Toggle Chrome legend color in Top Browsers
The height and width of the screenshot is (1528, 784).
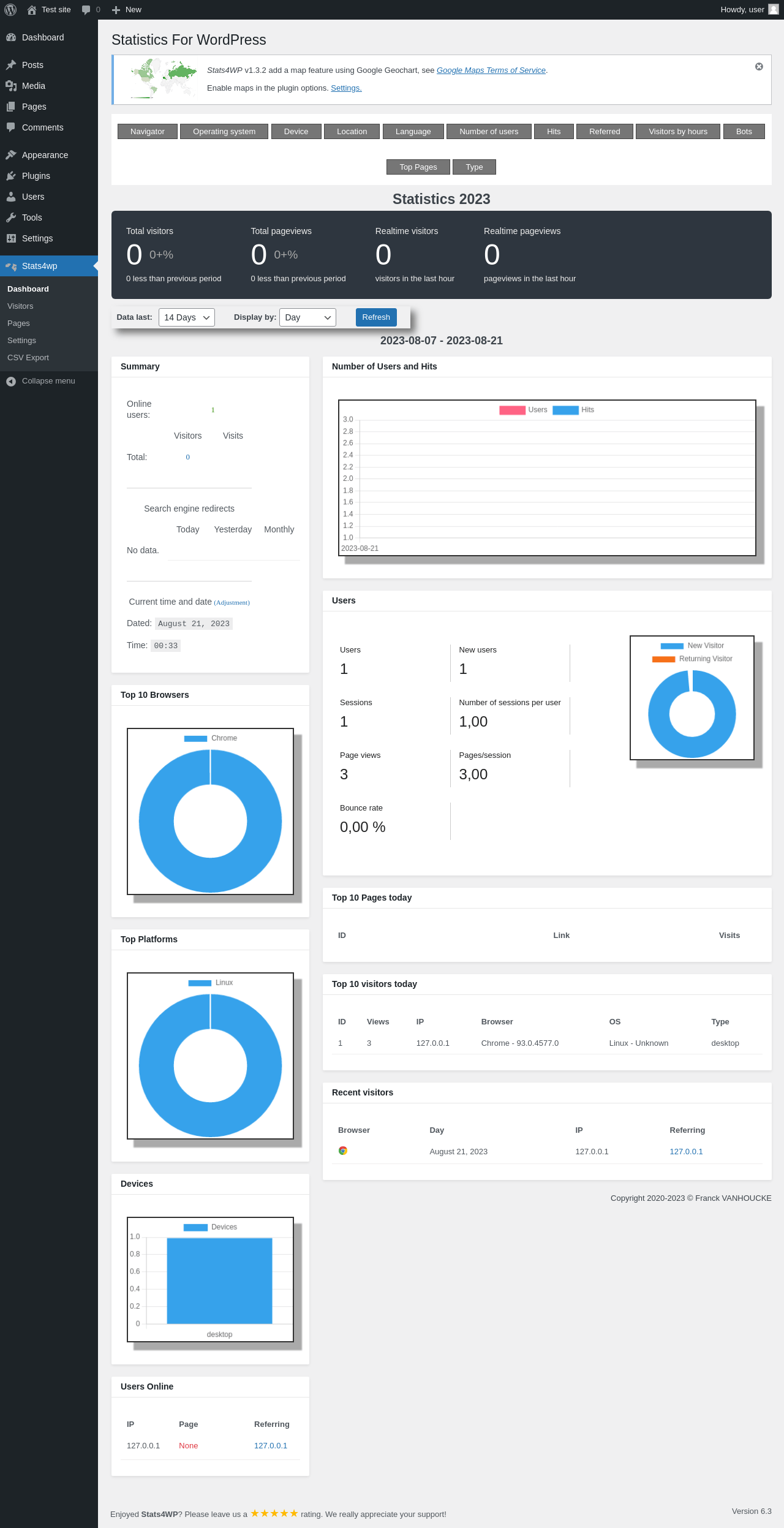[x=195, y=738]
